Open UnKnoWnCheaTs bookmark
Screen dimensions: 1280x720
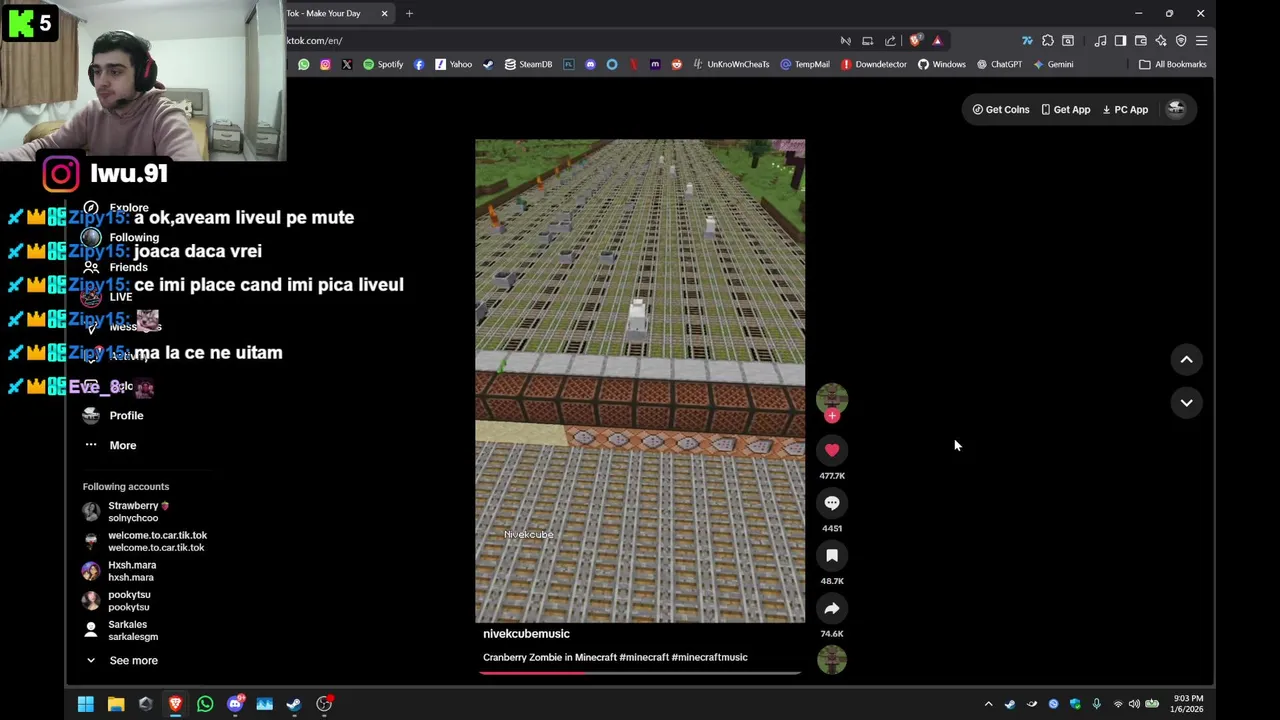tap(730, 64)
